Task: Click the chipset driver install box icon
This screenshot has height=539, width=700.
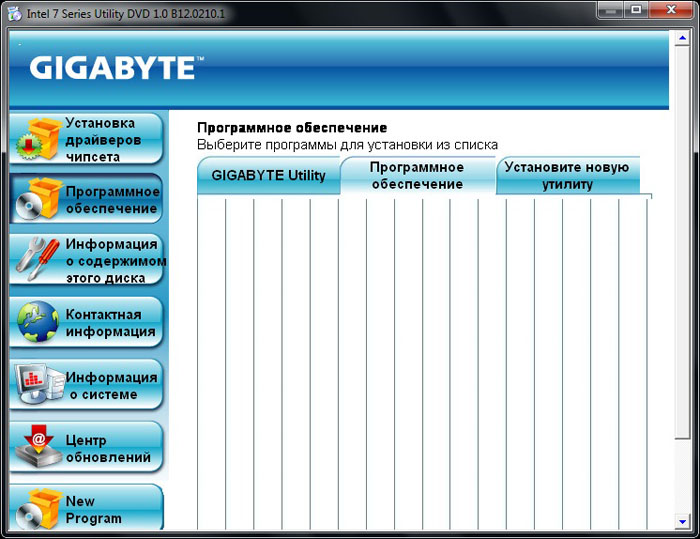Action: [x=38, y=139]
